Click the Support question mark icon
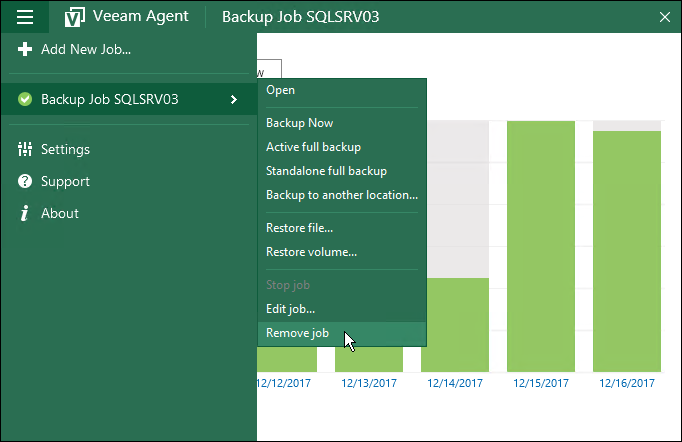Viewport: 682px width, 442px height. point(25,181)
